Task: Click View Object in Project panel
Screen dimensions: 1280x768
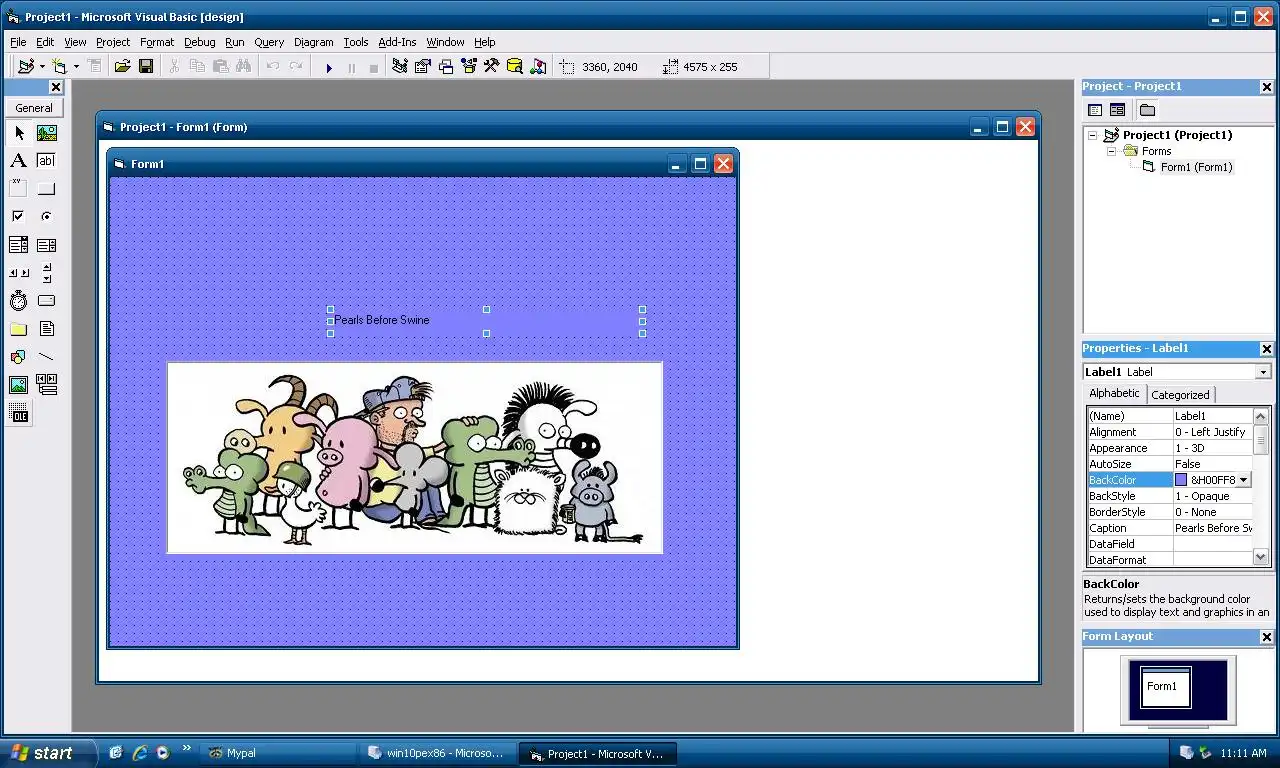Action: pos(1118,110)
